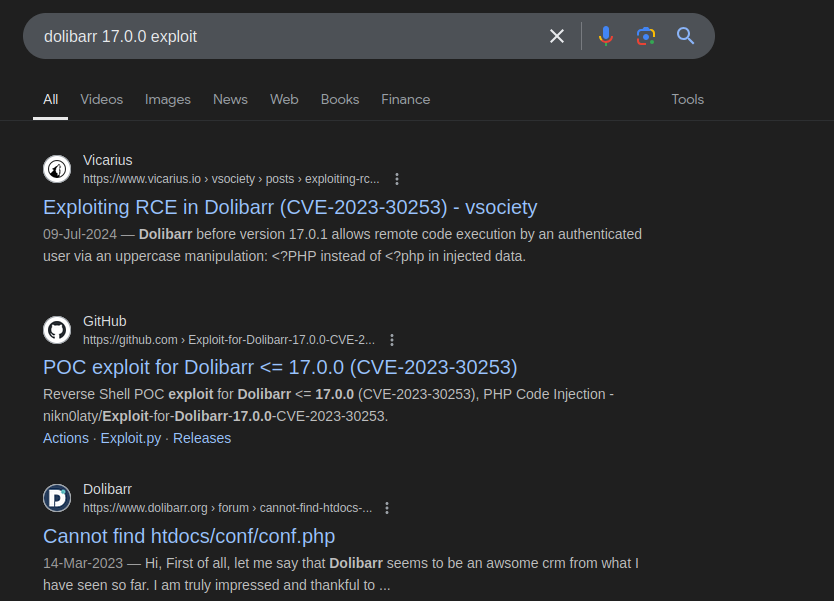Open Exploiting RCE in Dolibarr vsociety link
This screenshot has height=601, width=834.
[290, 207]
